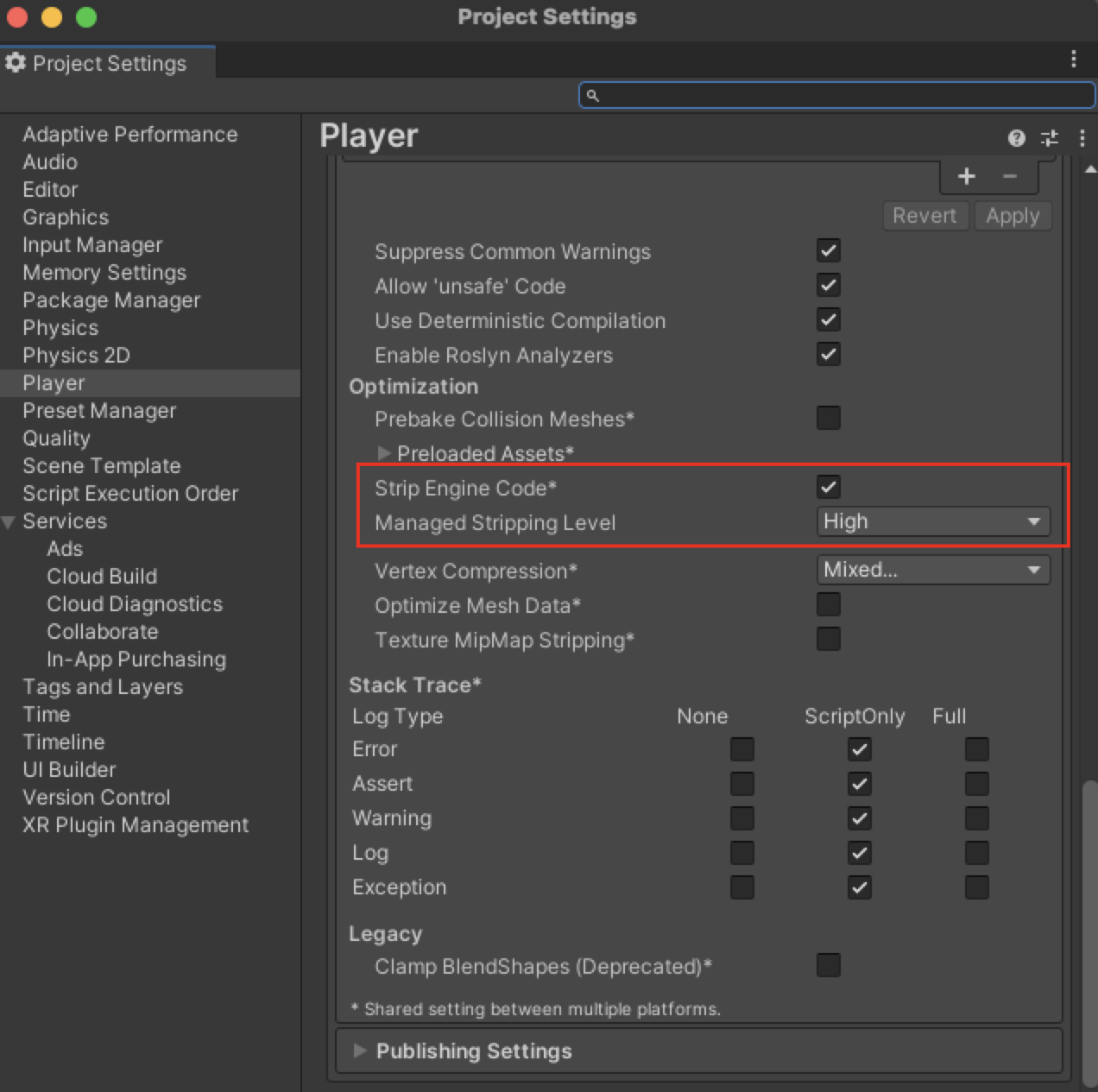The height and width of the screenshot is (1092, 1098).
Task: Toggle Optimize Mesh Data checkbox
Action: pos(828,604)
